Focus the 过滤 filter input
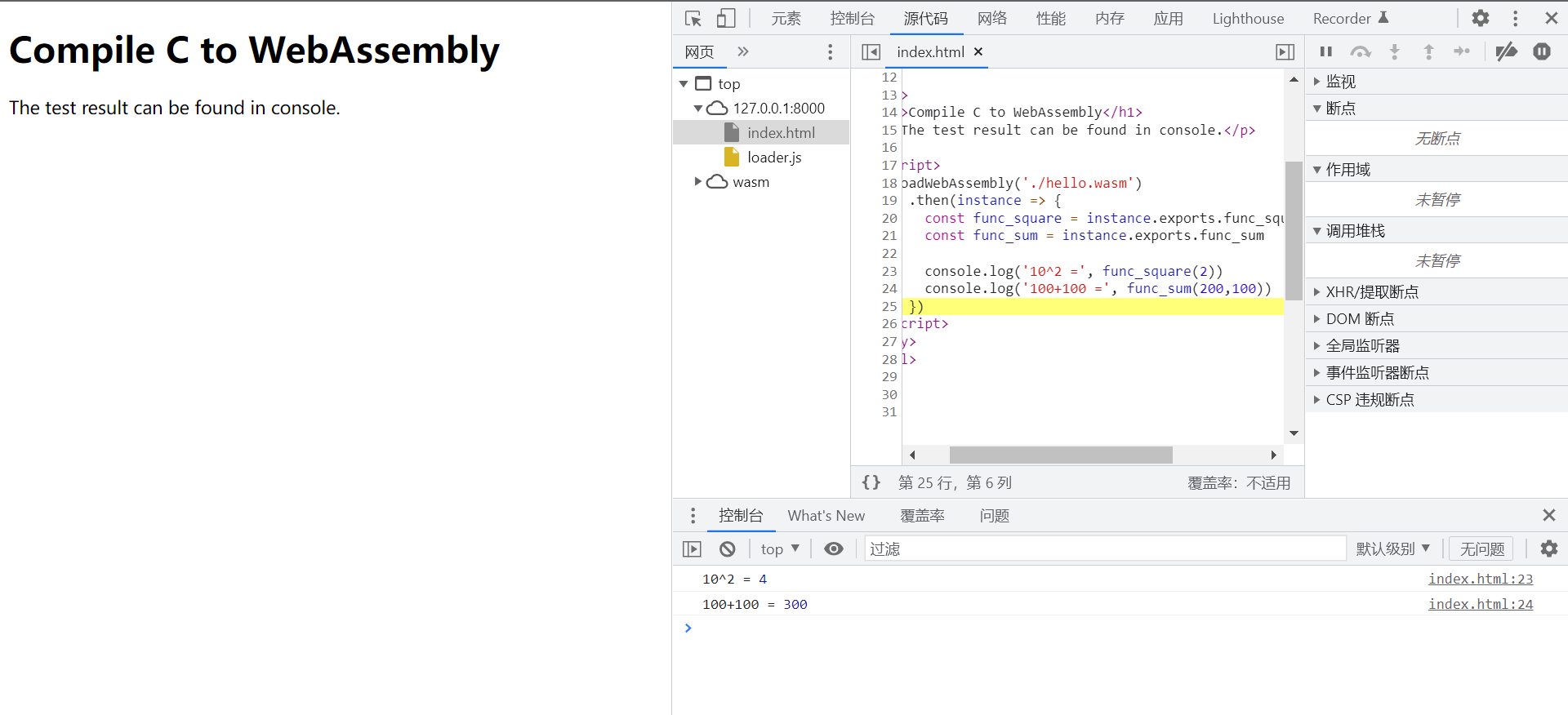The width and height of the screenshot is (1568, 715). [x=1105, y=549]
